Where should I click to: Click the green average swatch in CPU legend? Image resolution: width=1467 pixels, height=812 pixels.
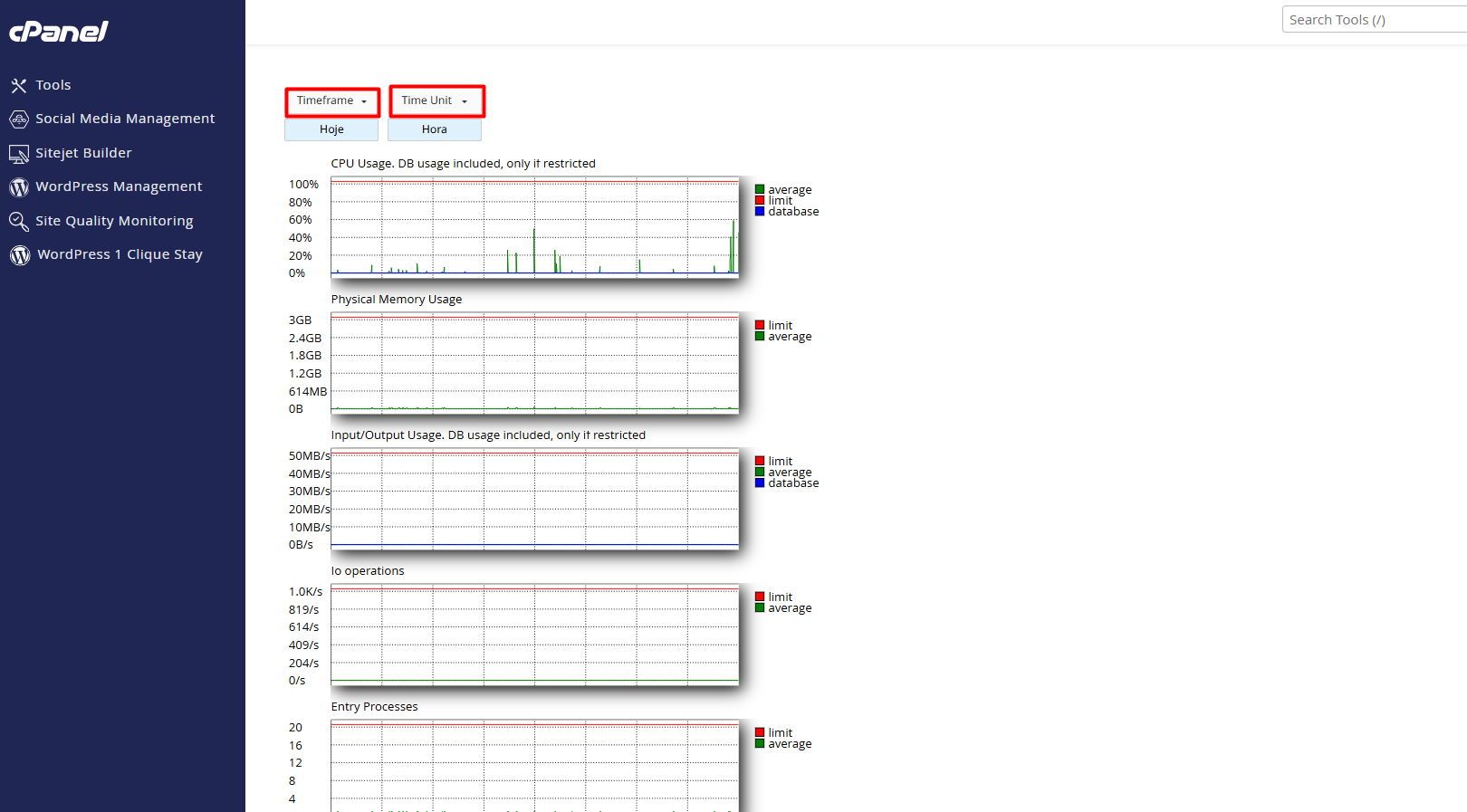point(760,189)
